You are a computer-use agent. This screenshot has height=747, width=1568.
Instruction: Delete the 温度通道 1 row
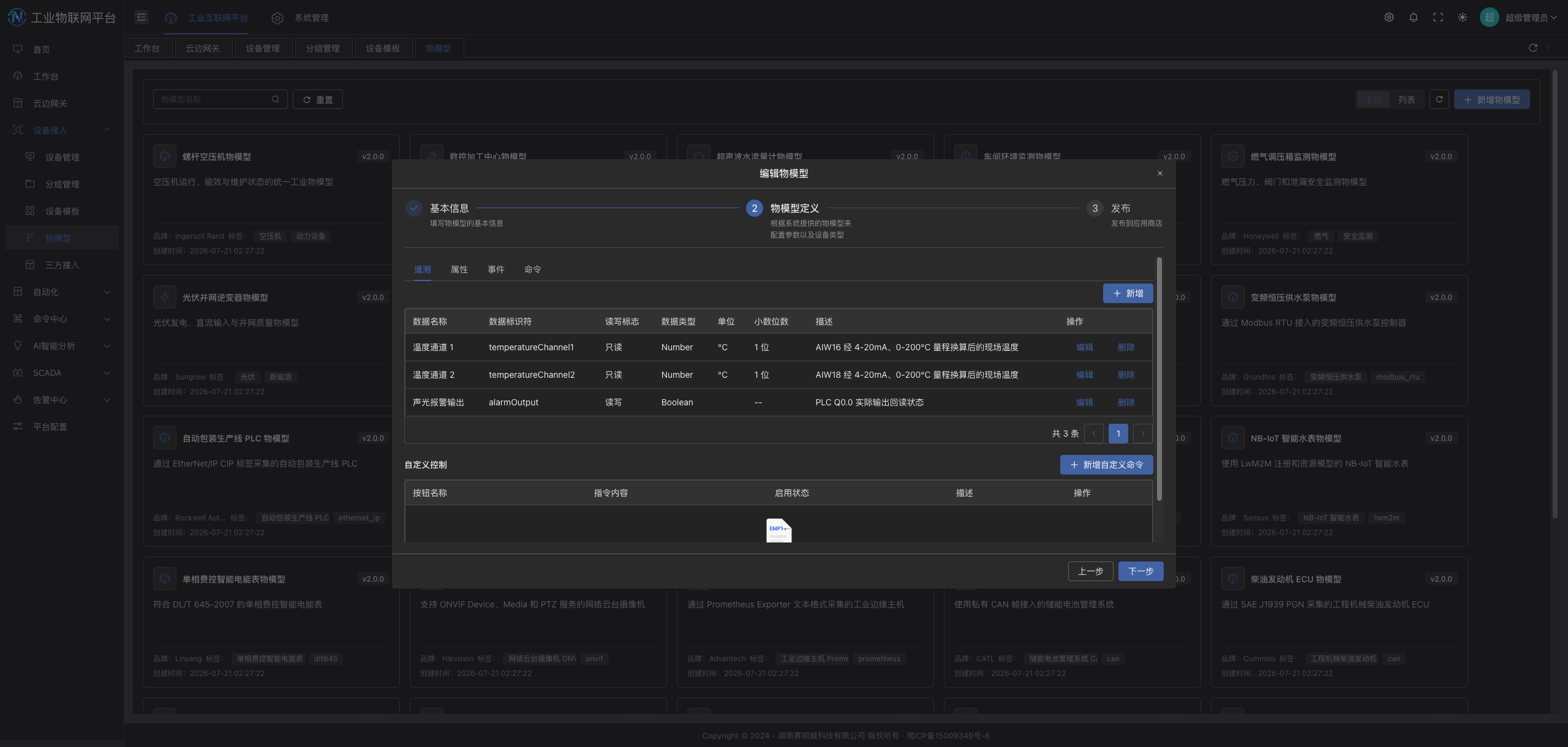pos(1126,347)
